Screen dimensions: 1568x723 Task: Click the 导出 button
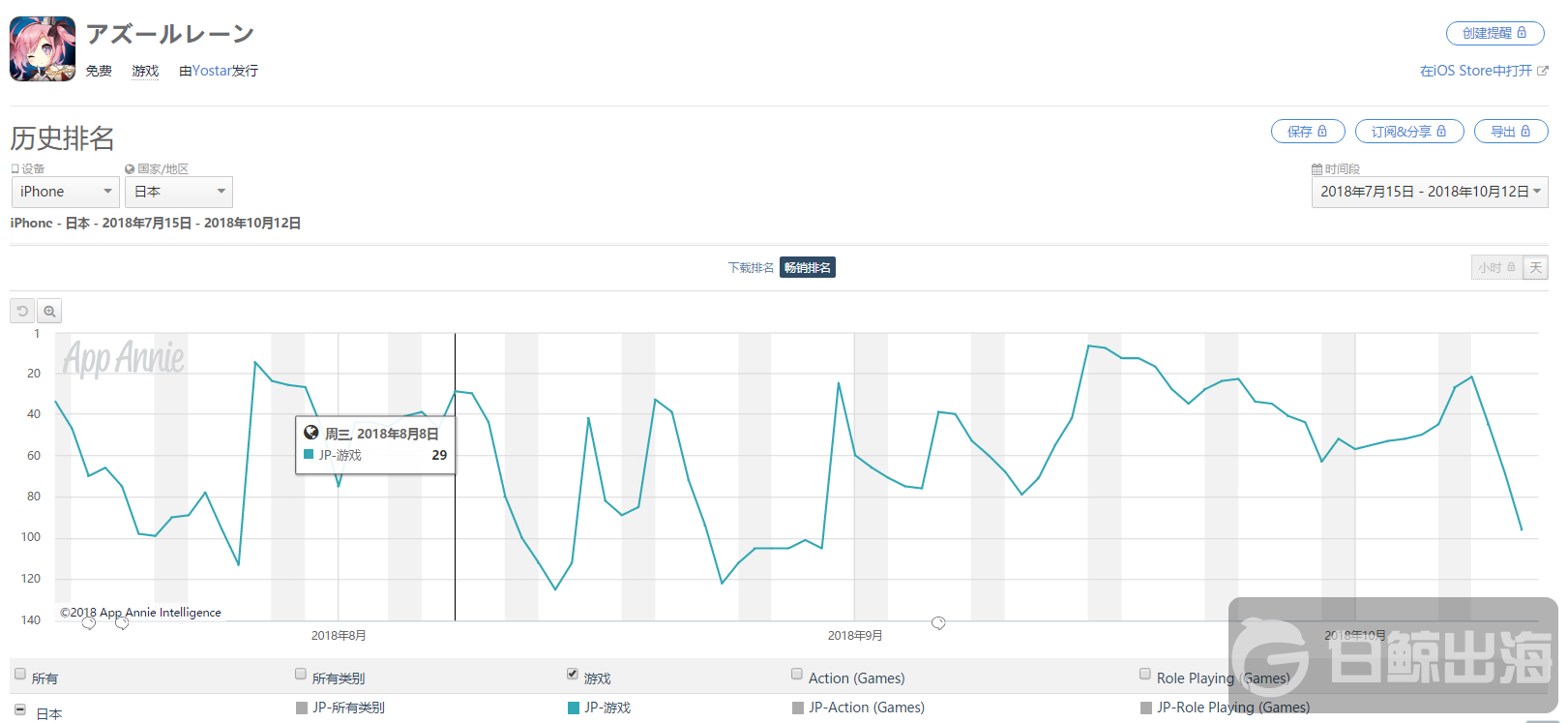click(x=1511, y=132)
